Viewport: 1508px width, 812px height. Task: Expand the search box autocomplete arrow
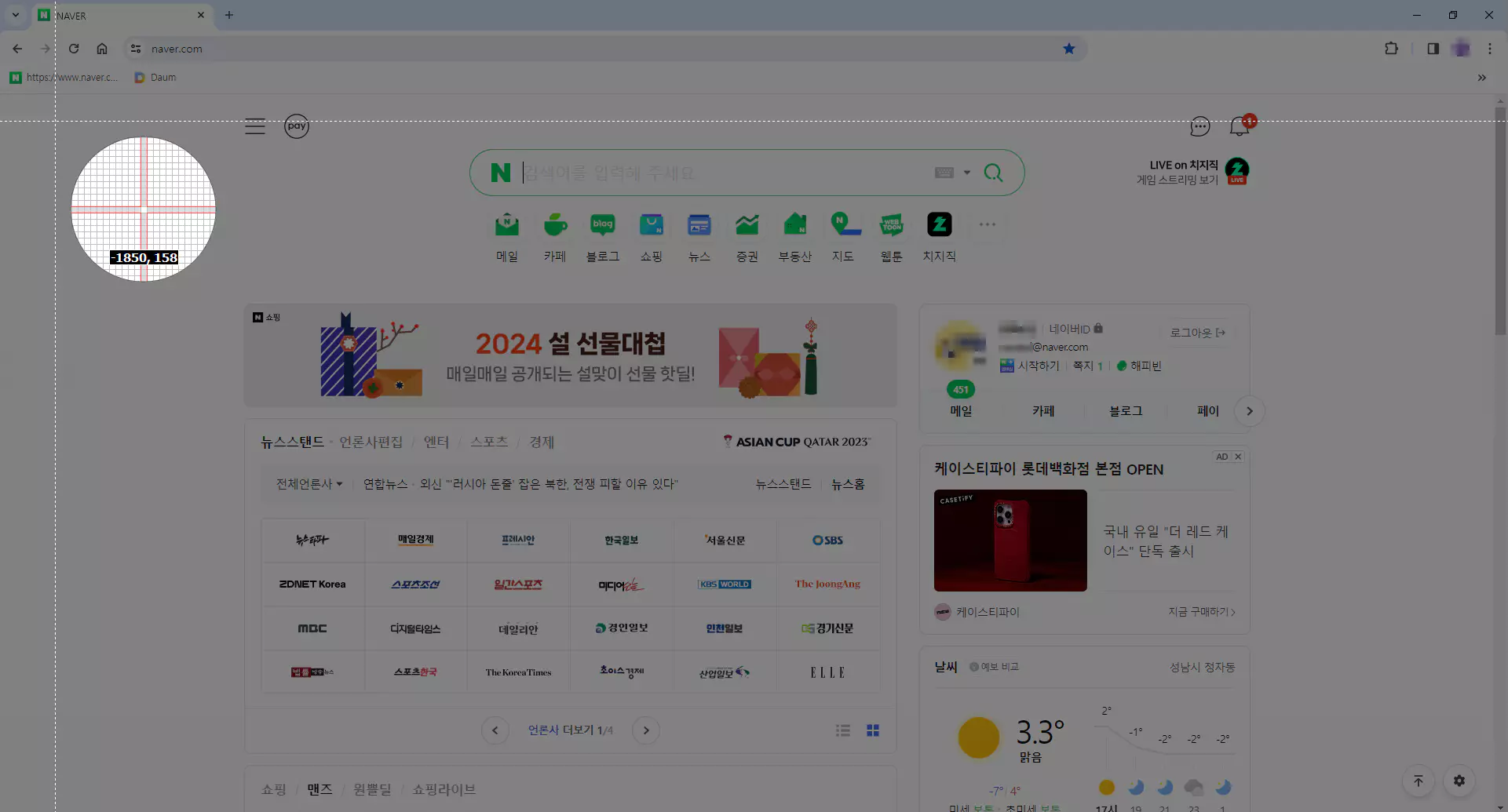pyautogui.click(x=967, y=173)
